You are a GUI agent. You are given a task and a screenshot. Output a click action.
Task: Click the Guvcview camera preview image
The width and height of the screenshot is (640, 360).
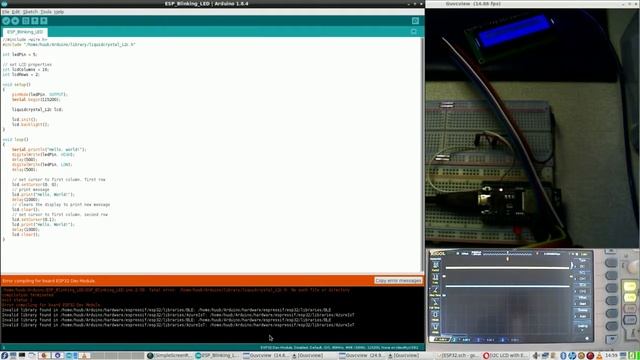532,128
